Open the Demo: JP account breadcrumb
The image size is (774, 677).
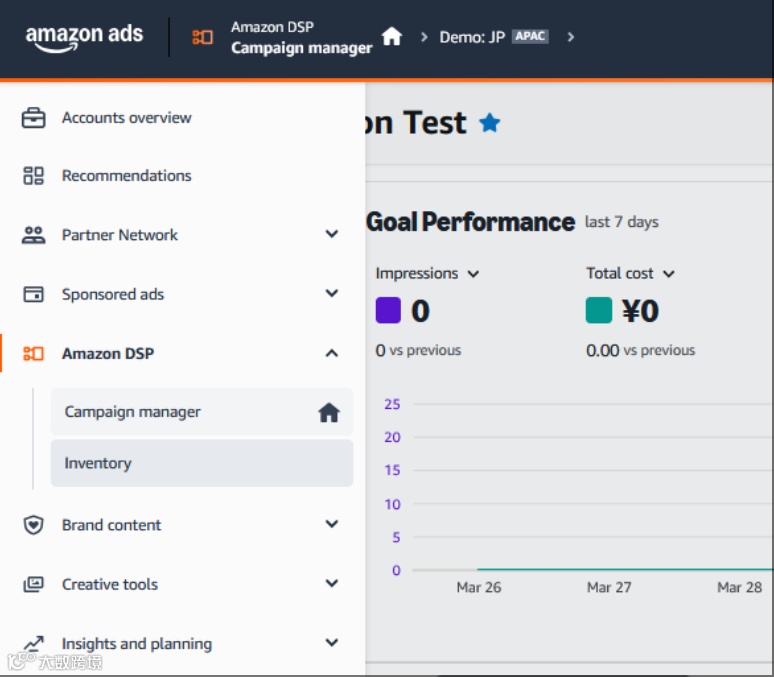(472, 37)
